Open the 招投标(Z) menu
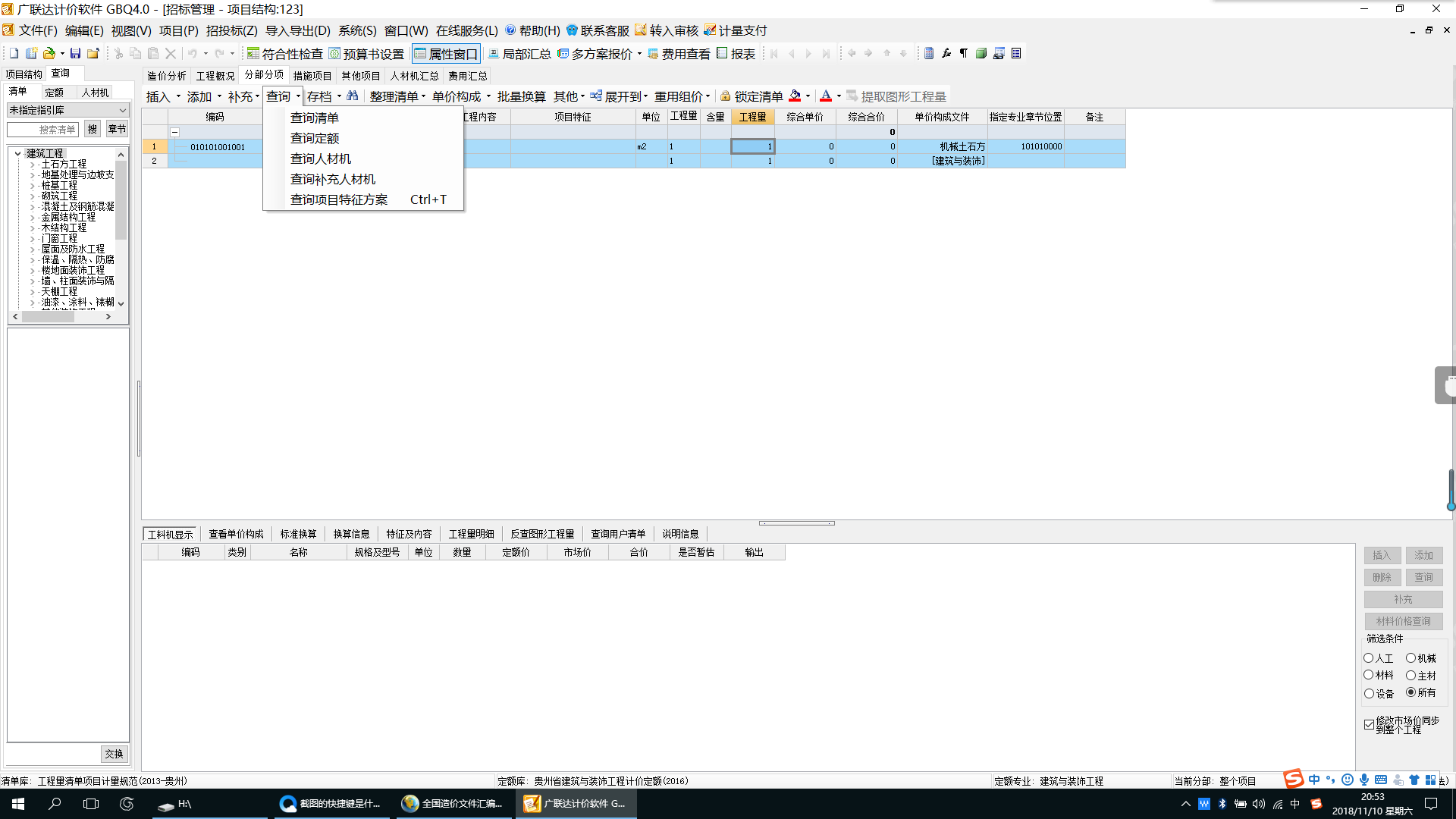1456x819 pixels. (x=231, y=30)
